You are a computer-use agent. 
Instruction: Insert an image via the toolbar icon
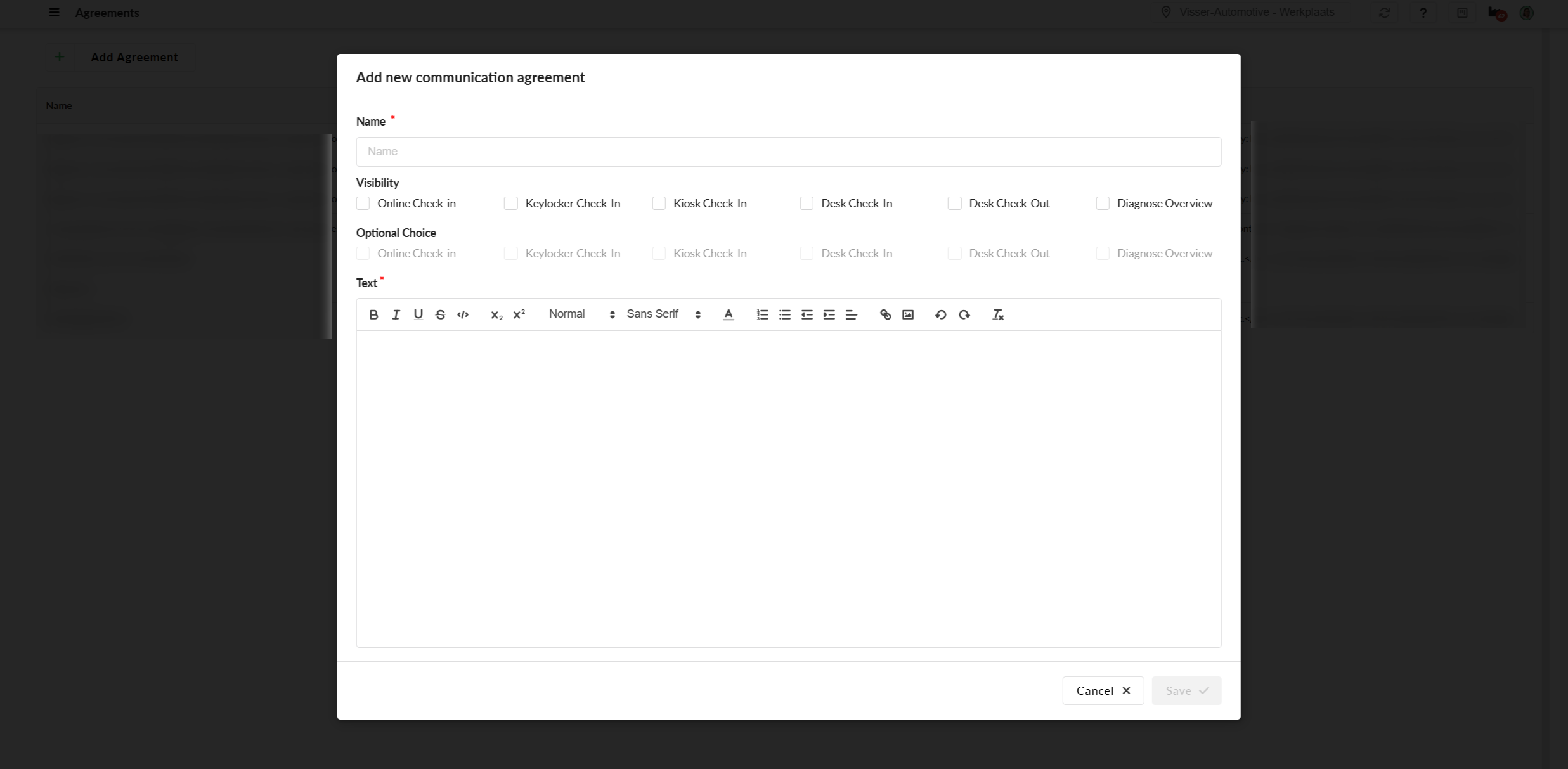(908, 314)
